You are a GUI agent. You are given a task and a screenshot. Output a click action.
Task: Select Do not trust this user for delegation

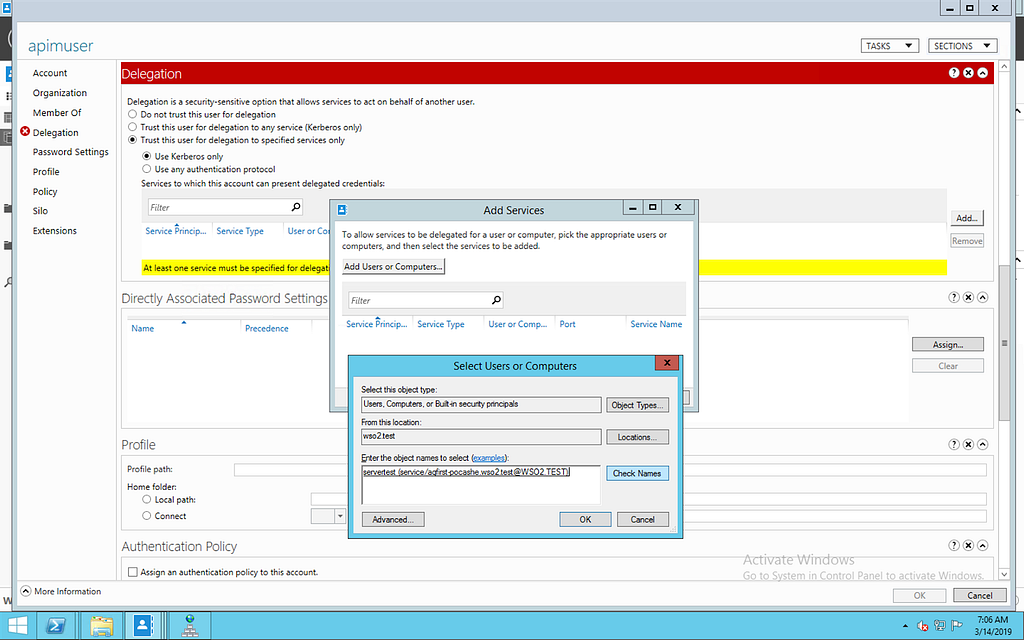[133, 114]
